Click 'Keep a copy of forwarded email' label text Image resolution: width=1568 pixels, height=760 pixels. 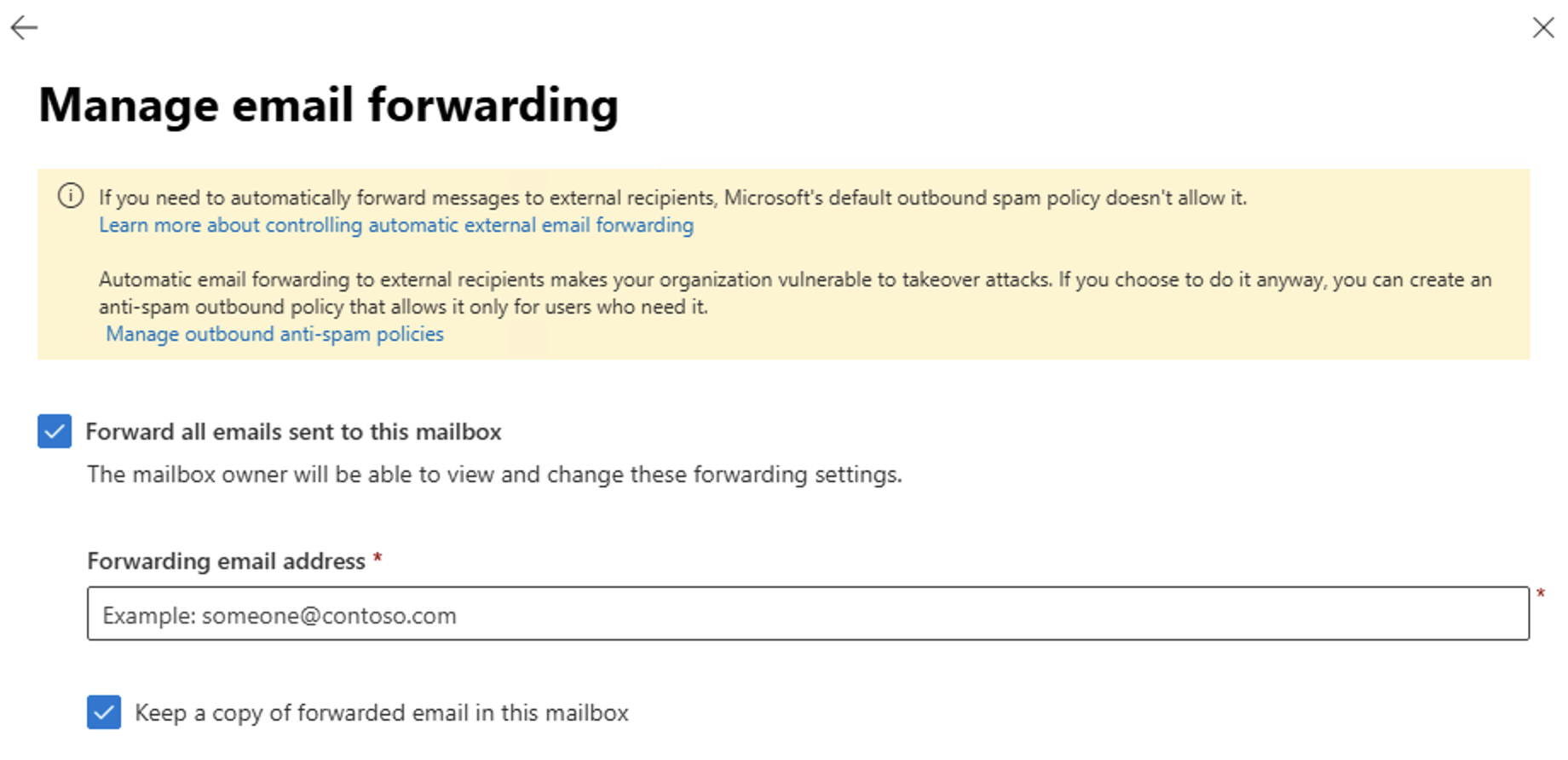coord(382,713)
